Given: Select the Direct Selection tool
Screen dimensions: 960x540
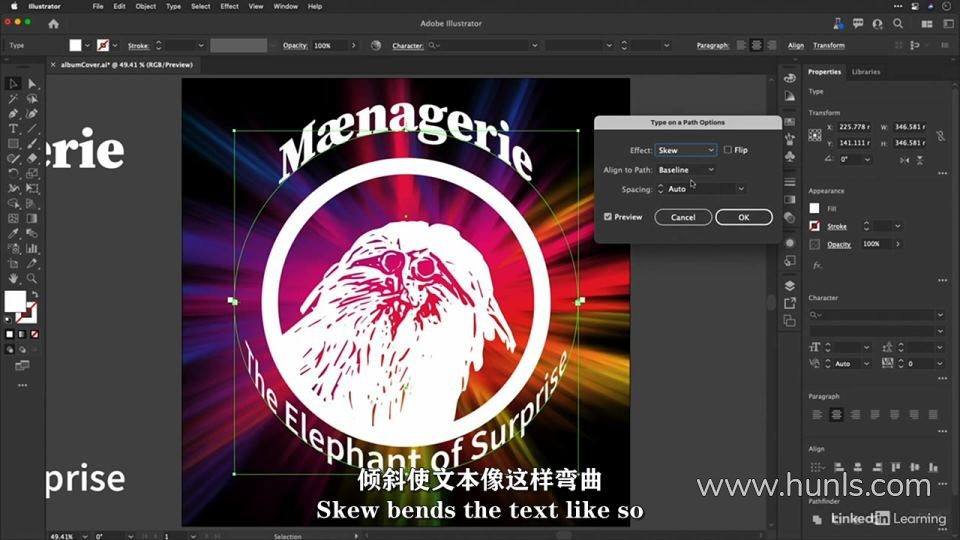Looking at the screenshot, I should [32, 84].
